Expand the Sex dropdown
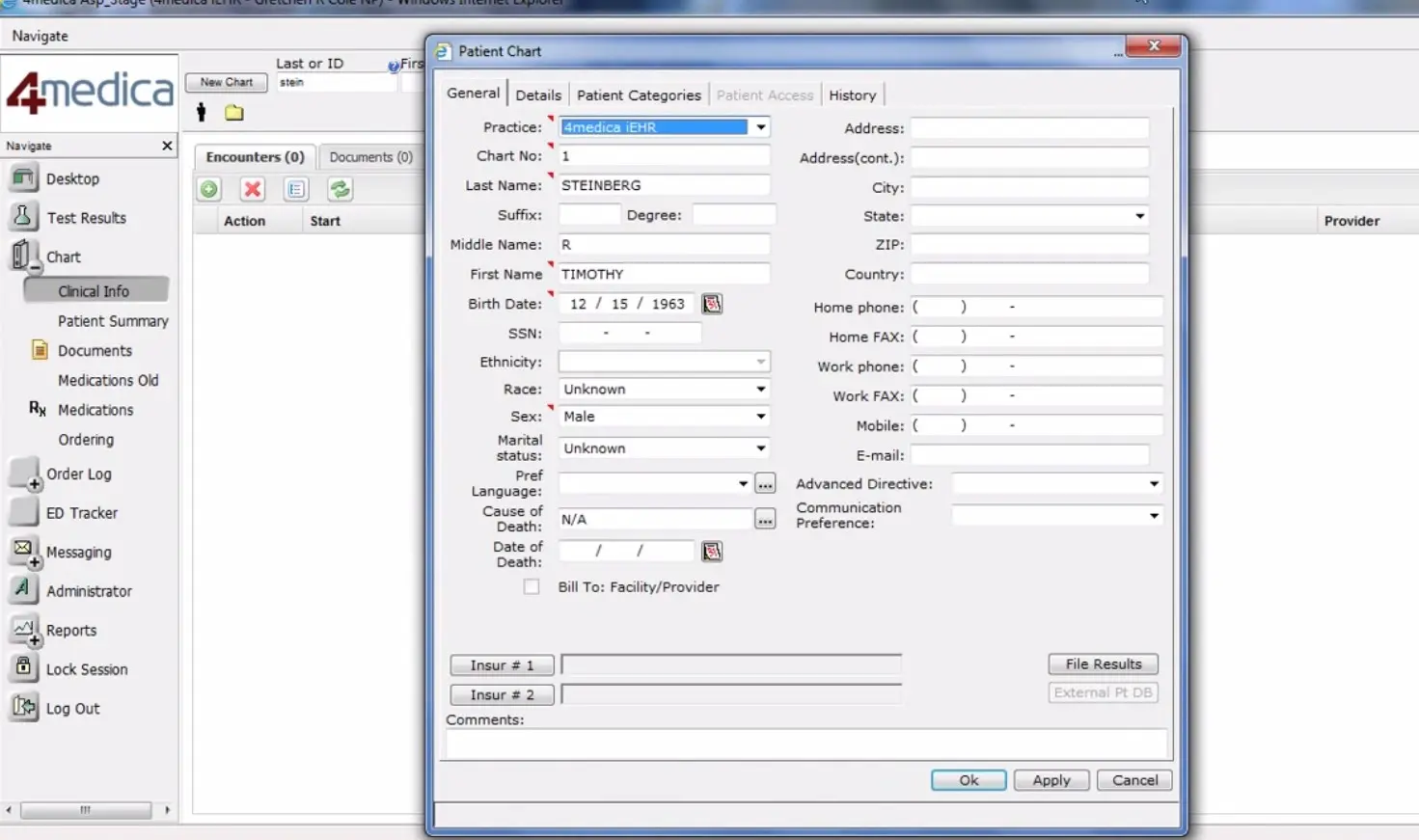This screenshot has height=840, width=1419. [x=760, y=417]
